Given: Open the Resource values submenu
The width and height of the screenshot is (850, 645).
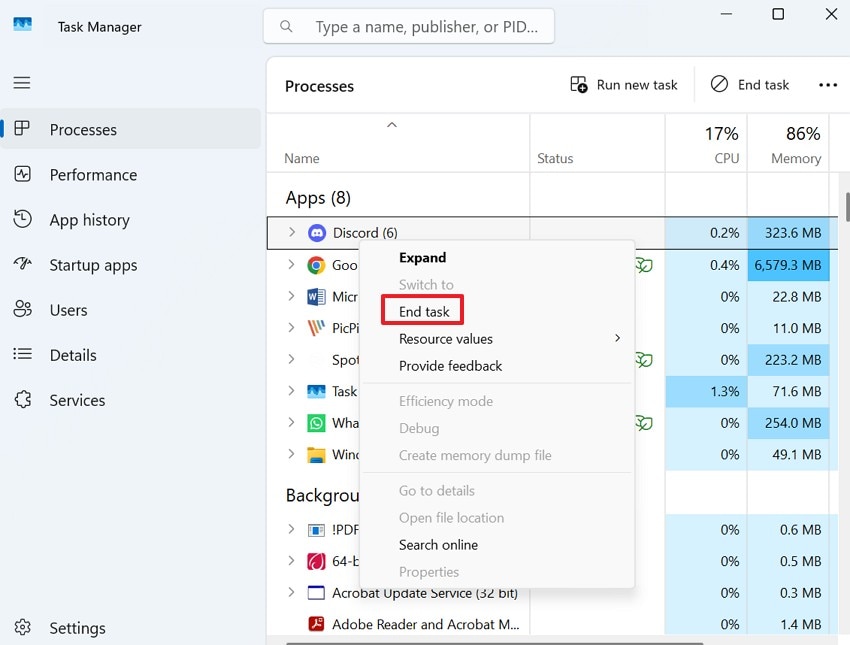Looking at the screenshot, I should [x=446, y=338].
